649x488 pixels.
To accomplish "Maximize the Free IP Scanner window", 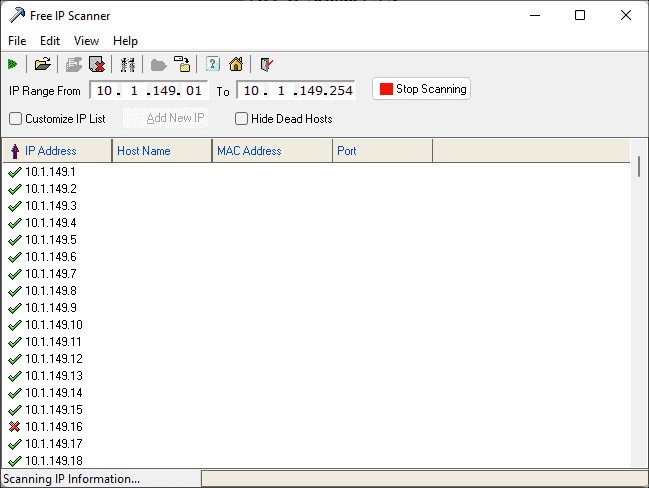I will coord(580,15).
